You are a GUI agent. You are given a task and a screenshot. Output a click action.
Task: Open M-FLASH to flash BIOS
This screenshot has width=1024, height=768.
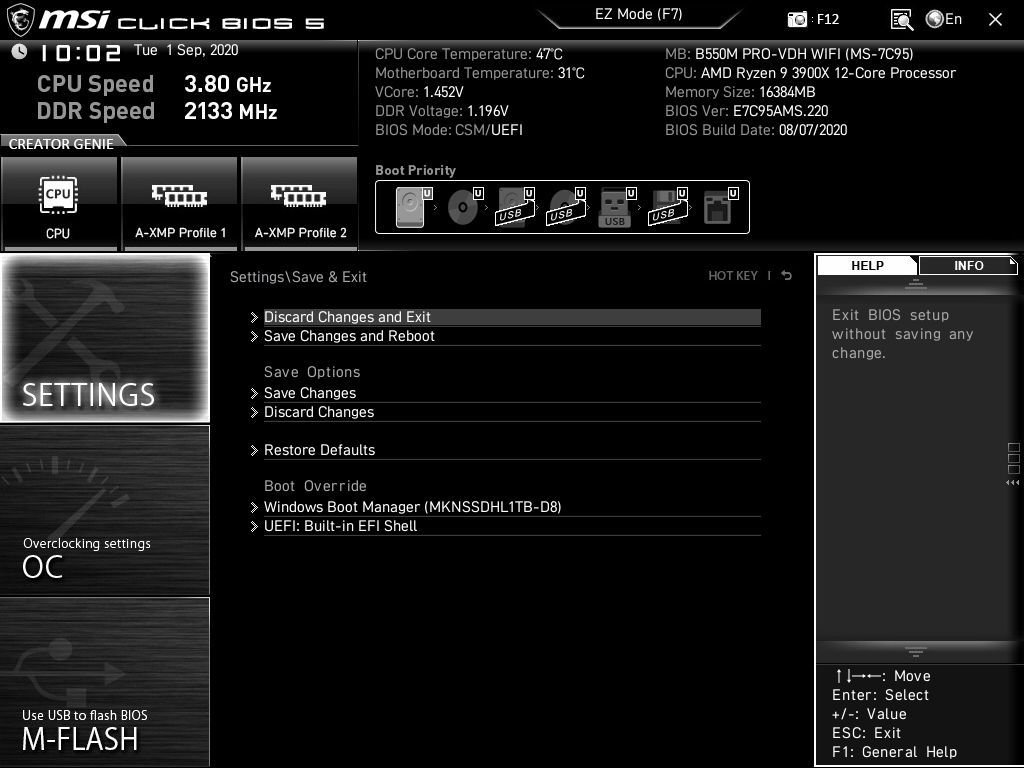(105, 681)
